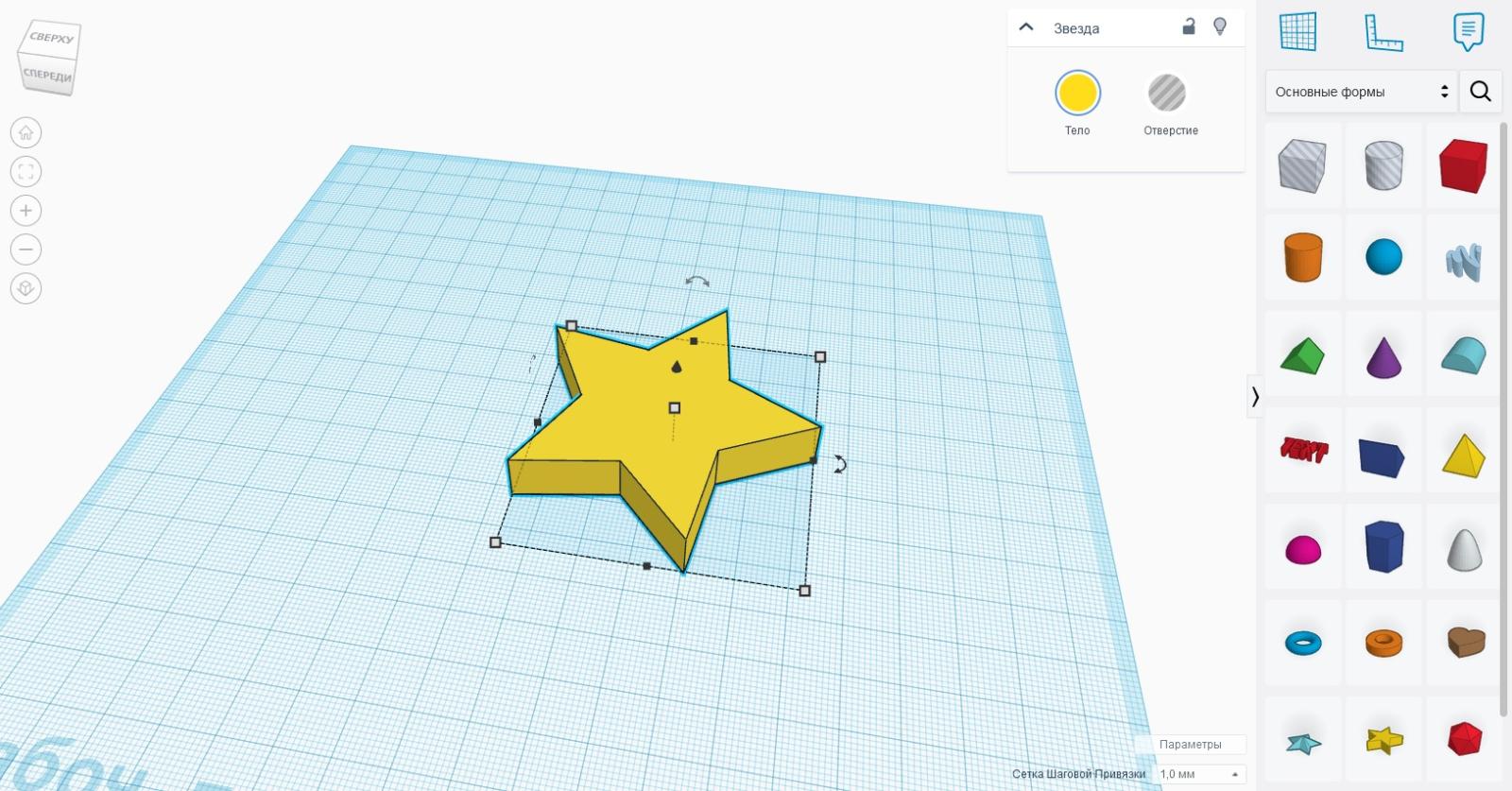Open the Параметры grid settings
The width and height of the screenshot is (1512, 791).
point(1190,745)
